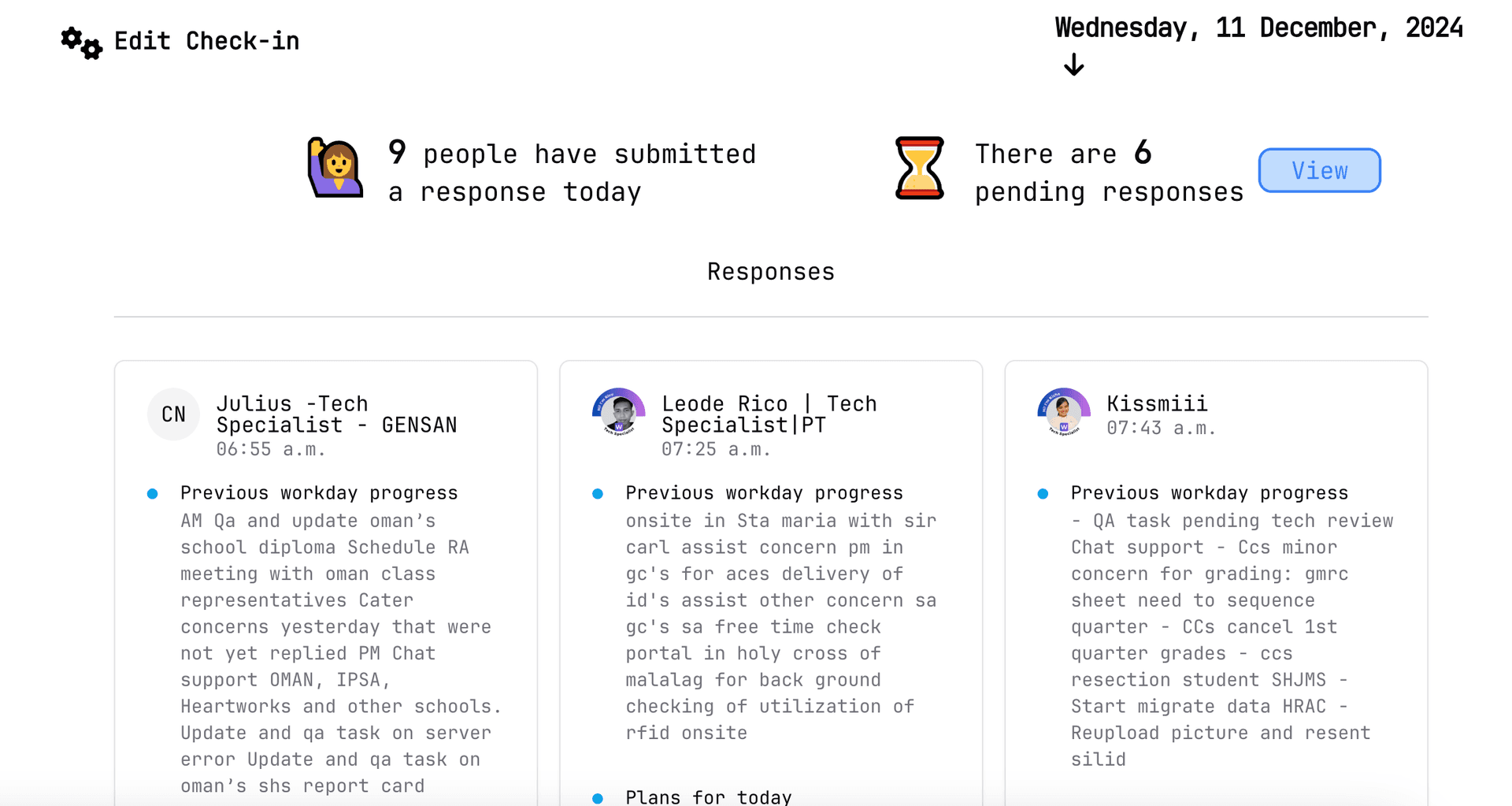The height and width of the screenshot is (806, 1512).
Task: Click Kissmiii's Previous workday progress bullet
Action: (1043, 494)
